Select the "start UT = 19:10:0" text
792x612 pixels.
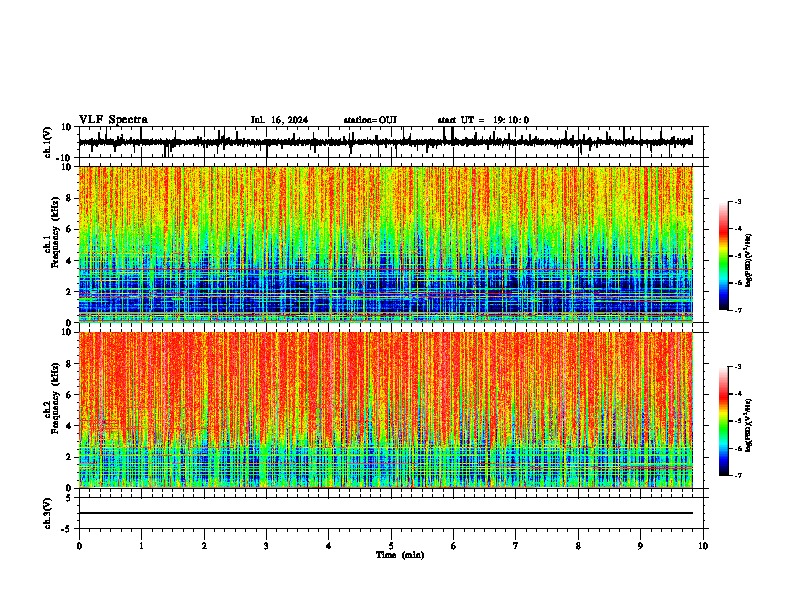click(x=483, y=120)
